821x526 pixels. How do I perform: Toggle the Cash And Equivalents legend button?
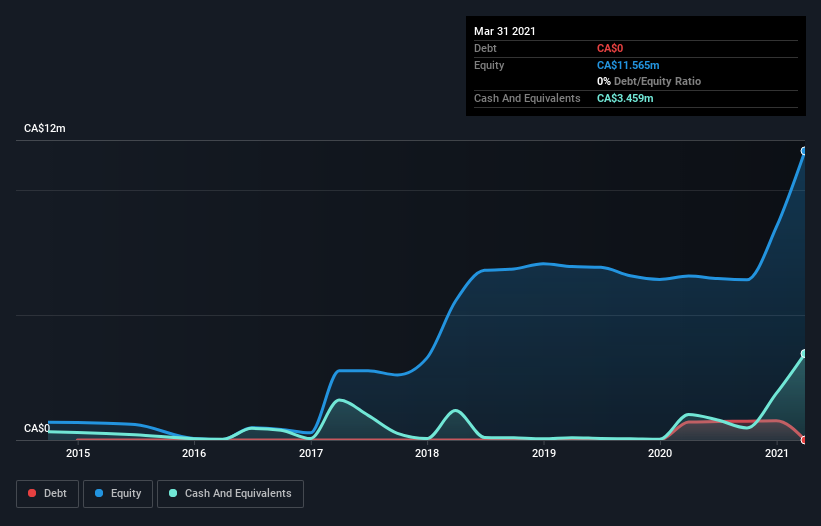(x=230, y=494)
